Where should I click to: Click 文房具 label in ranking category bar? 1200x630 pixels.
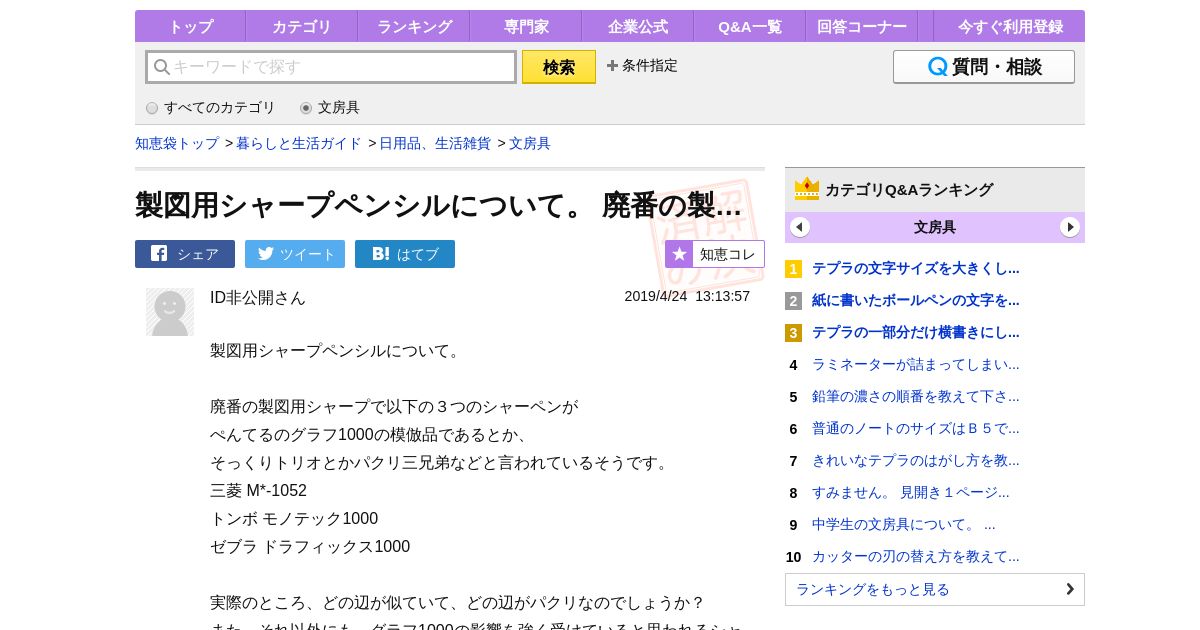coord(935,227)
